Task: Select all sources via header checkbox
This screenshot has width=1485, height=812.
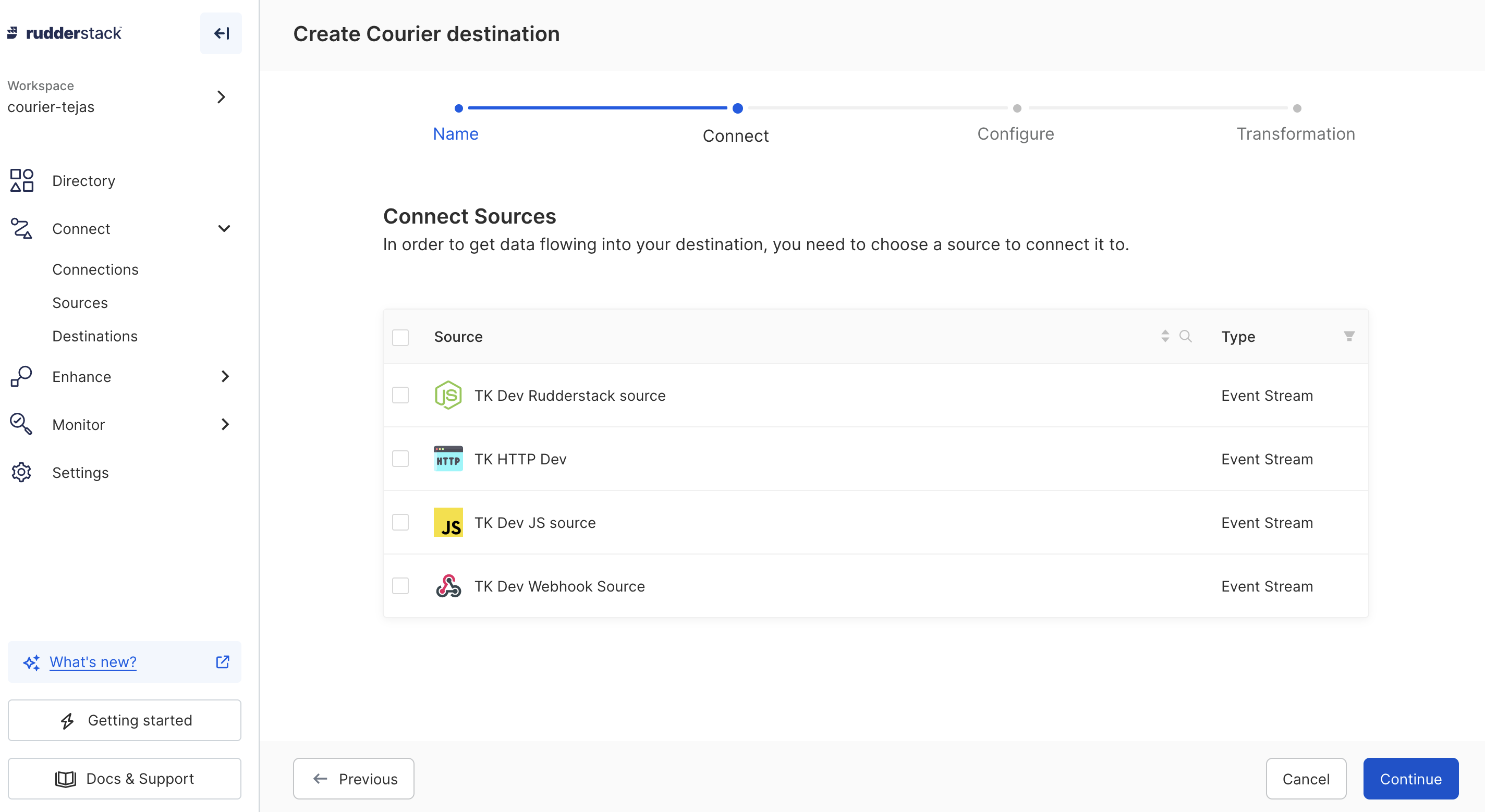Action: pyautogui.click(x=400, y=337)
